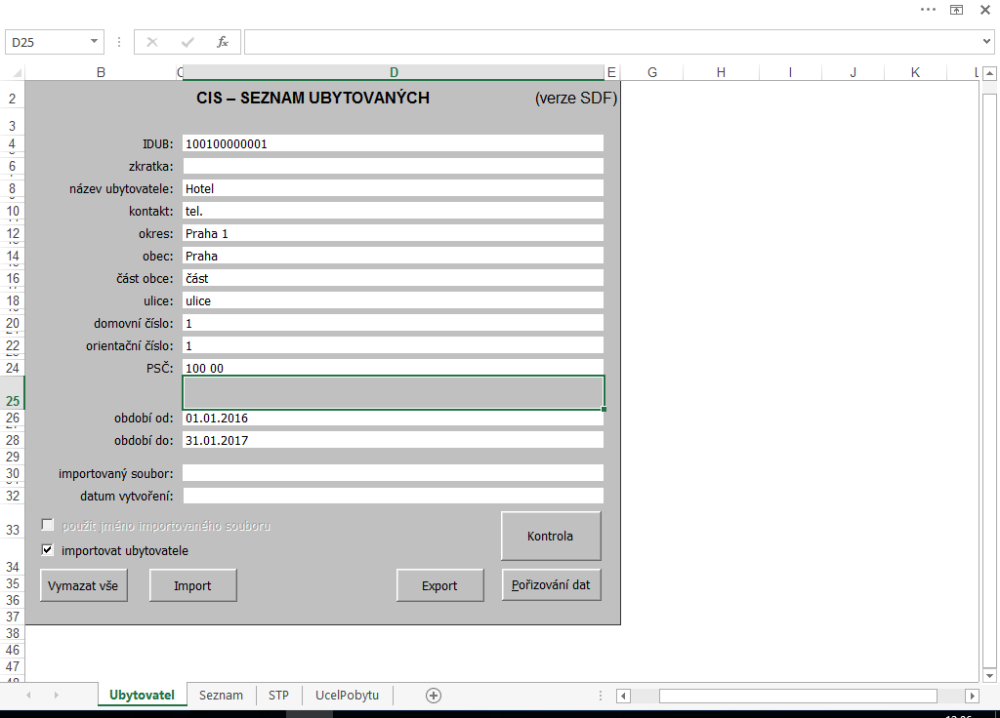The height and width of the screenshot is (718, 1000).
Task: Open Ribbon Display Options icon
Action: click(957, 8)
